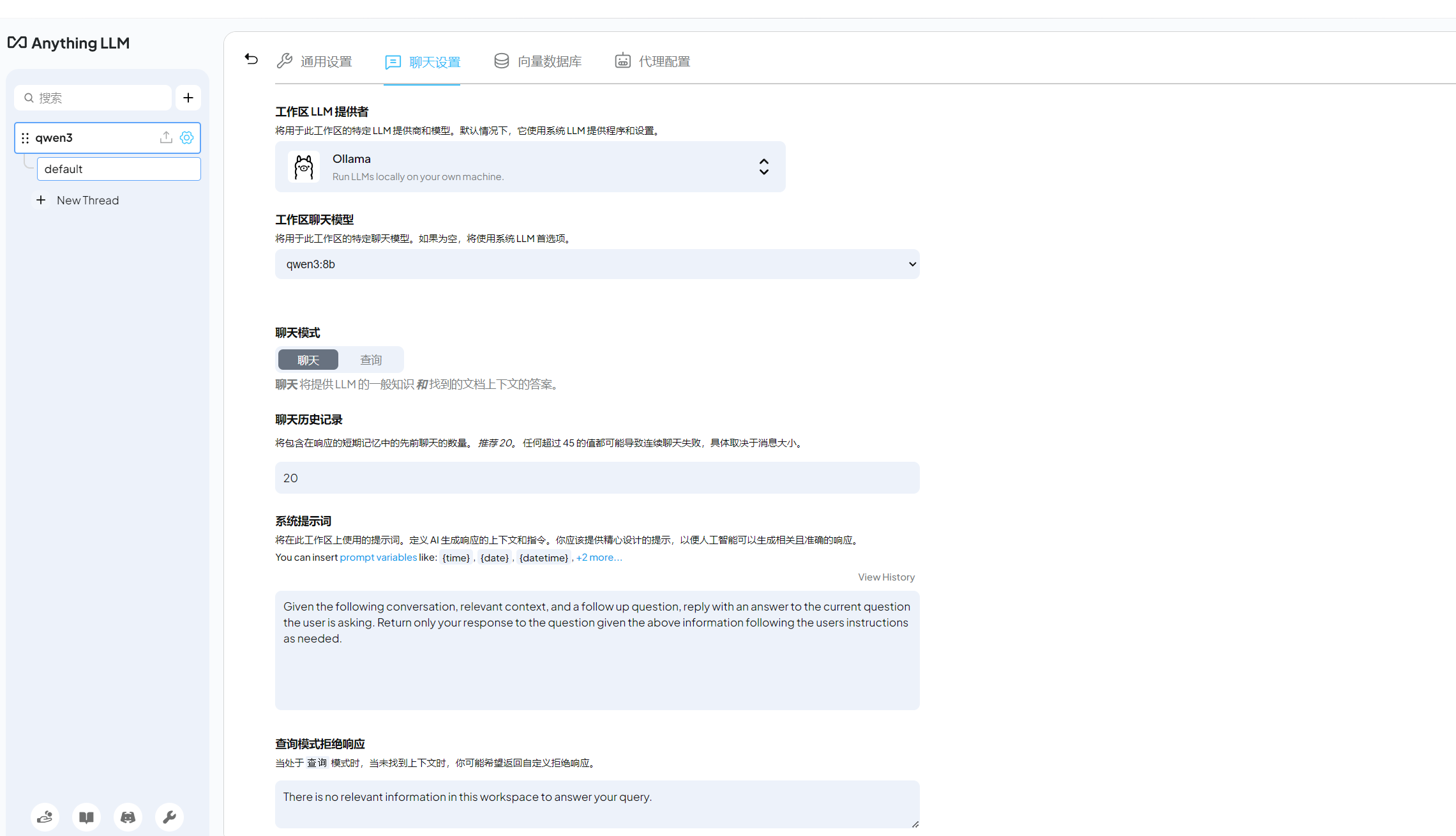
Task: Open instance settings wrench icon
Action: [x=170, y=817]
